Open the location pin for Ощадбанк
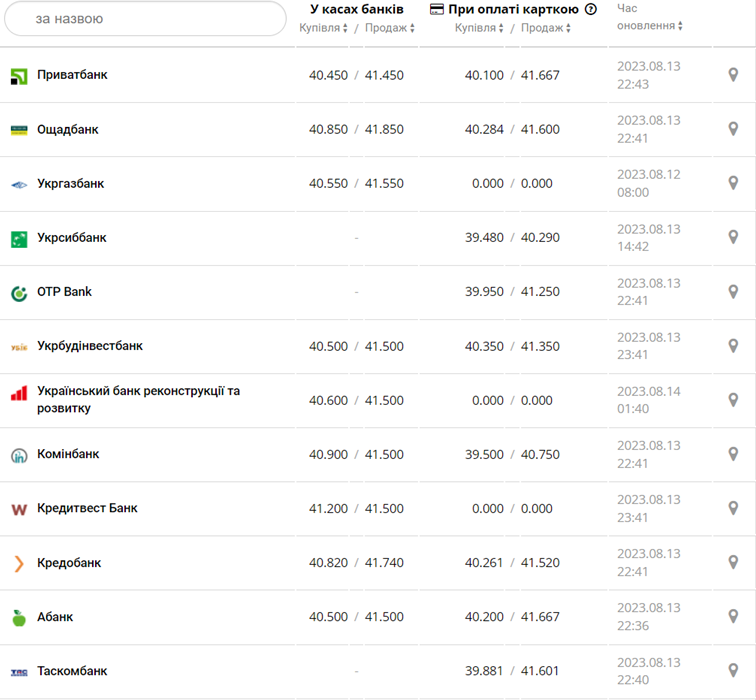 (x=733, y=129)
